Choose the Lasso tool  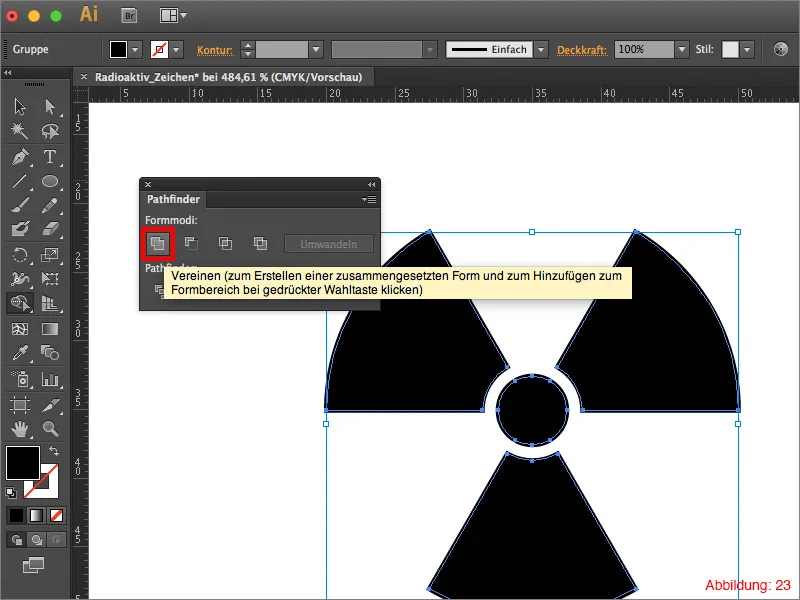[50, 131]
